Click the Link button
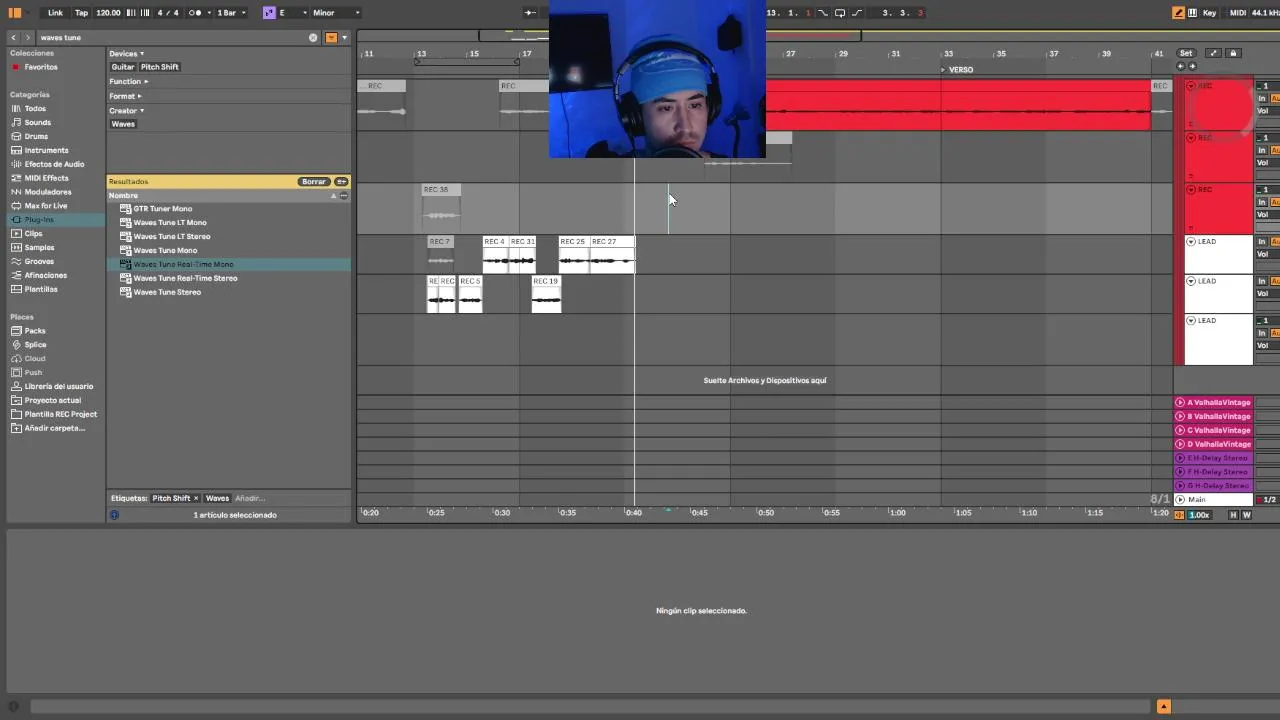This screenshot has width=1280, height=720. coord(55,13)
